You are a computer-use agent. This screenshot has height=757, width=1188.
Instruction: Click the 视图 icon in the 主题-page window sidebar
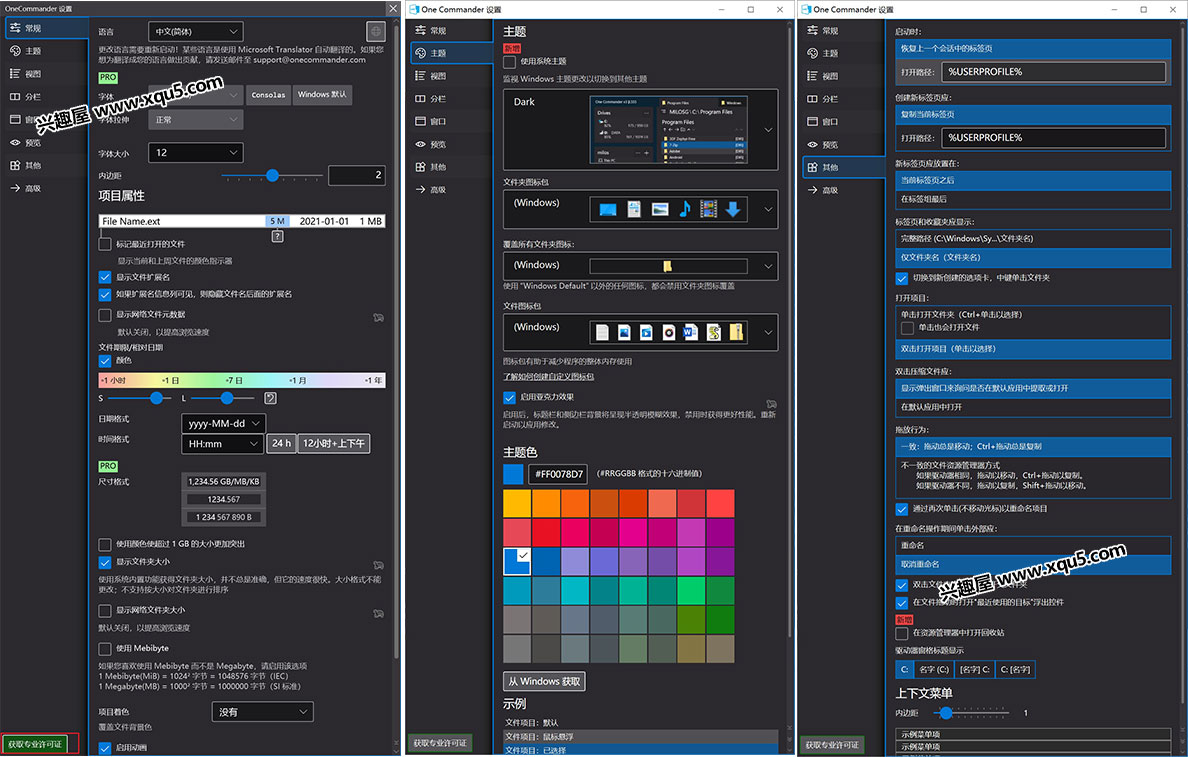(x=420, y=76)
